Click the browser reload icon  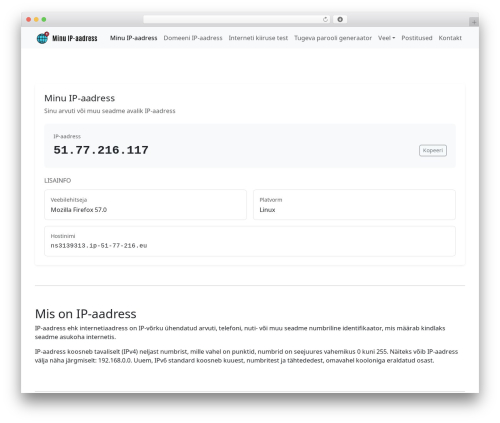pyautogui.click(x=325, y=19)
